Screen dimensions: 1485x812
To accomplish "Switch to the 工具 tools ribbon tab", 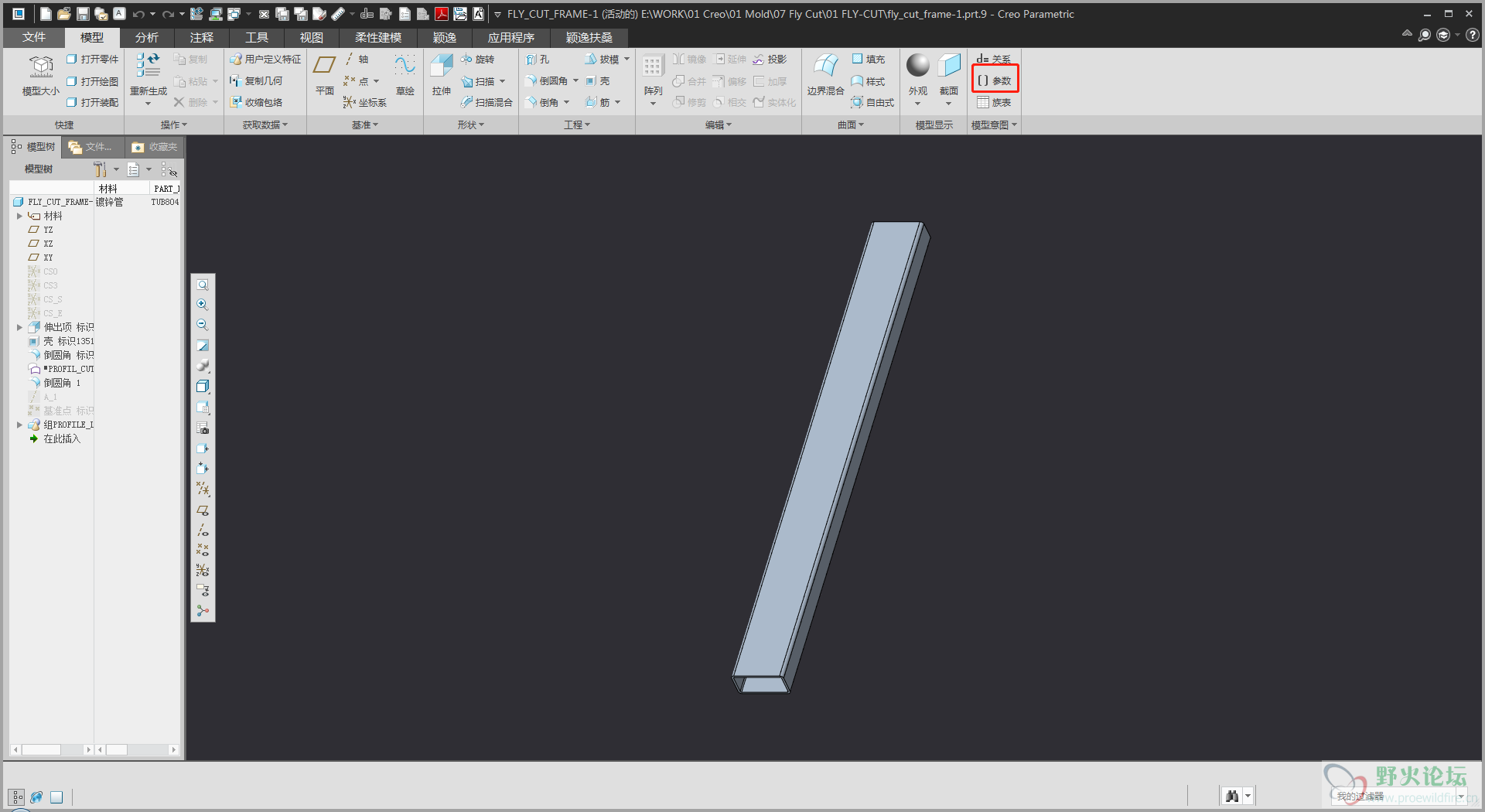I will pos(256,37).
